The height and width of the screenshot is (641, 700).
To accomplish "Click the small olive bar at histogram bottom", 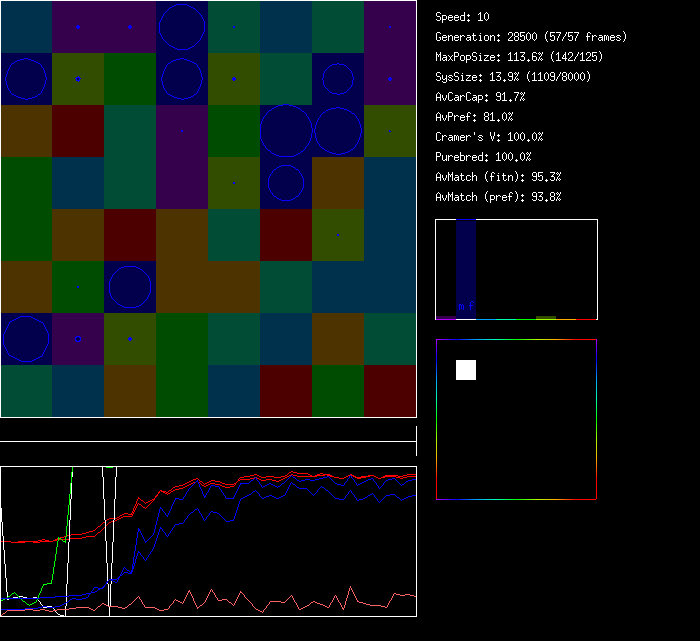I will tap(545, 317).
